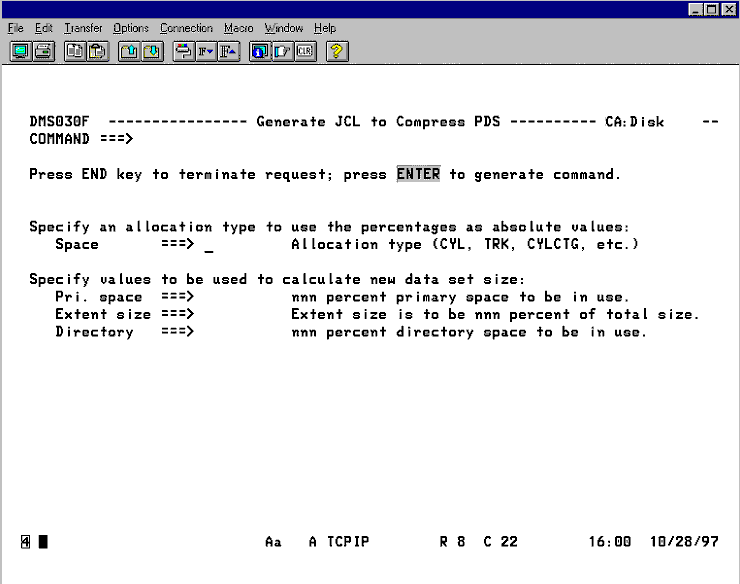Viewport: 740px width, 584px height.
Task: Click the session info monitor icon
Action: (260, 51)
